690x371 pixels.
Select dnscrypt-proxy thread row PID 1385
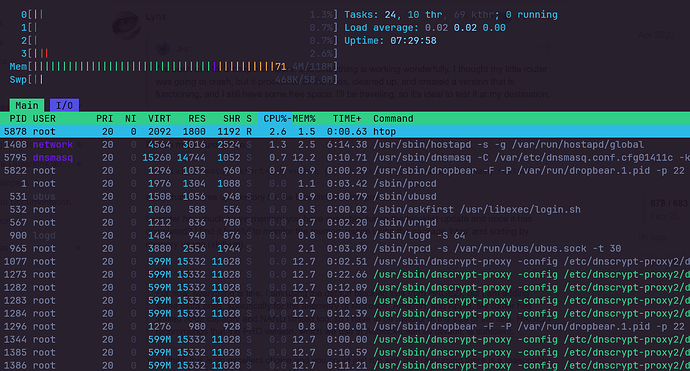(x=345, y=353)
